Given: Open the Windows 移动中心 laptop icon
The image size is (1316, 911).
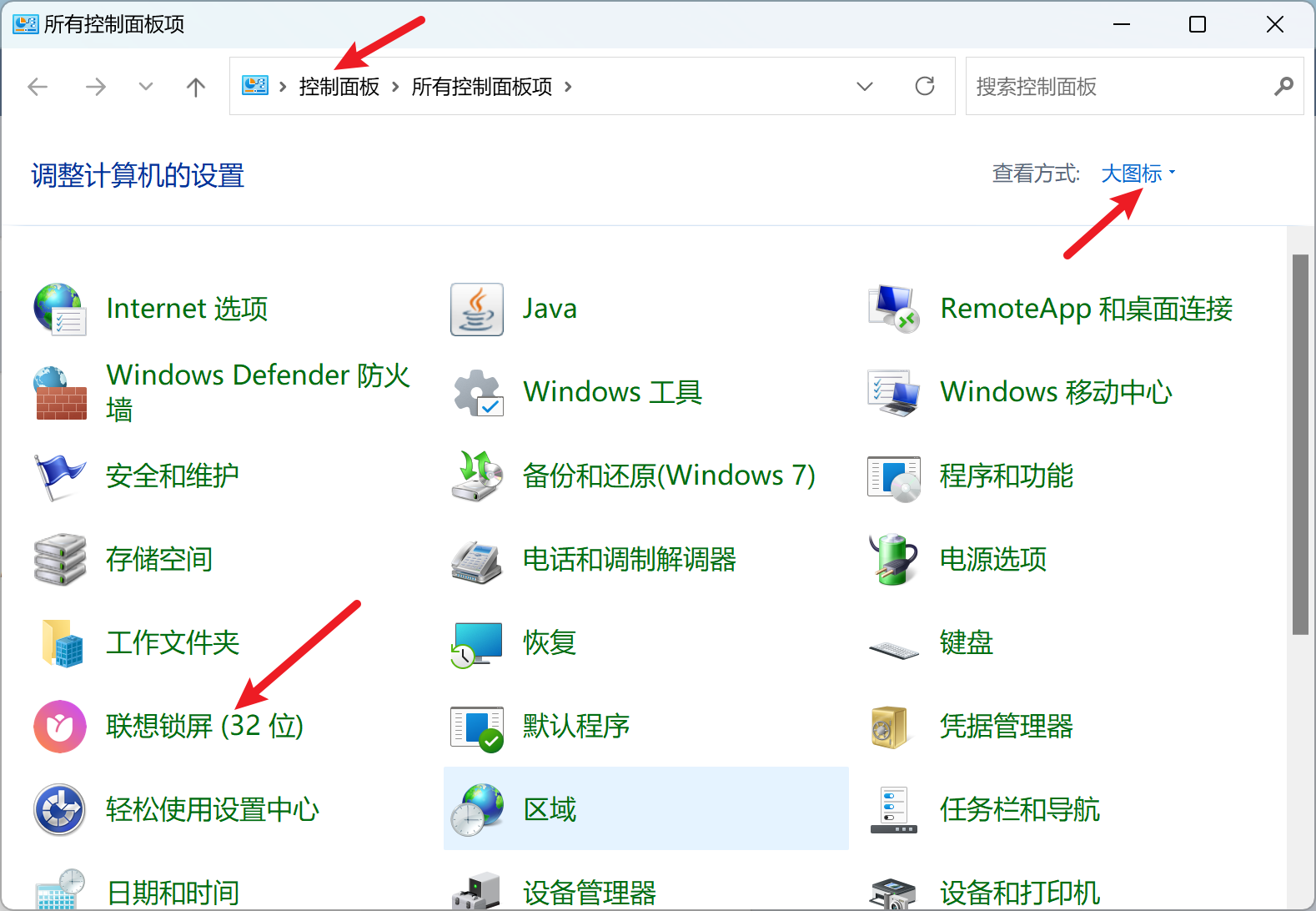Looking at the screenshot, I should 894,392.
